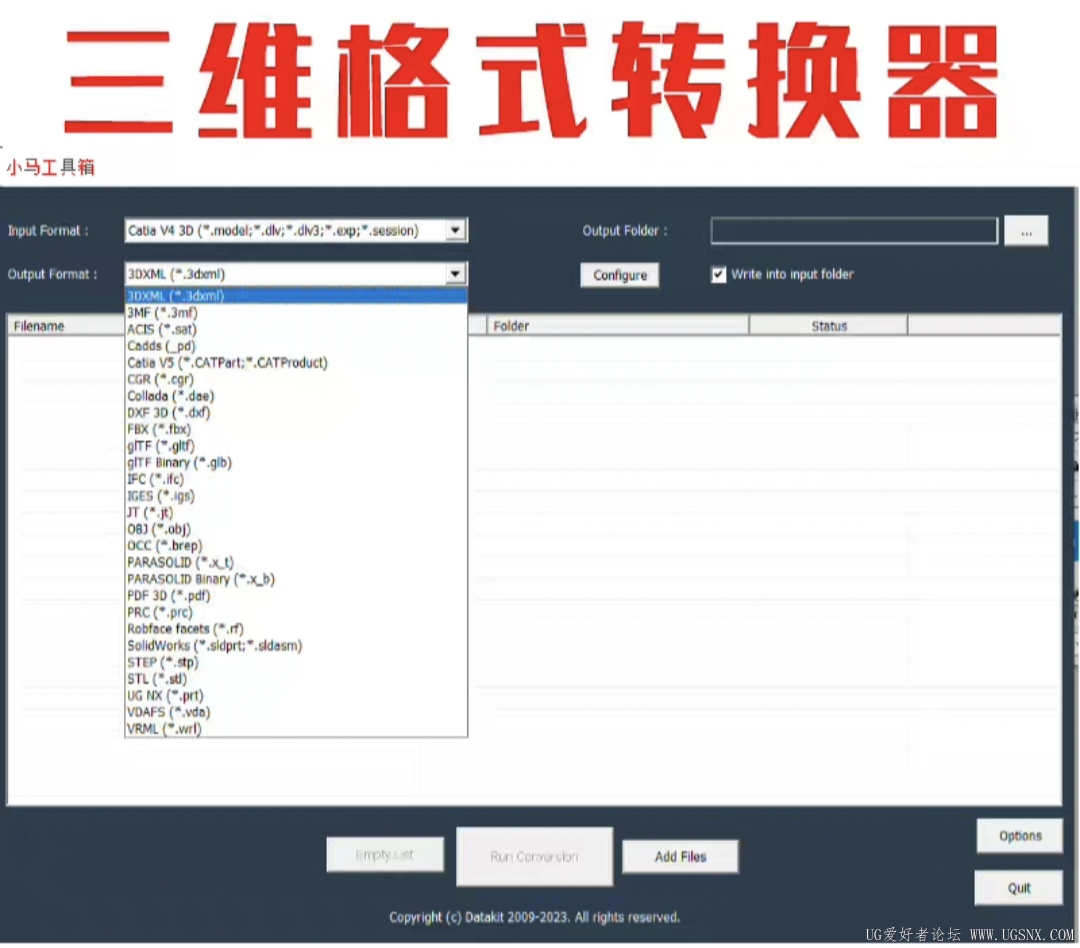Click the Add Files button
The image size is (1080, 948).
point(681,856)
